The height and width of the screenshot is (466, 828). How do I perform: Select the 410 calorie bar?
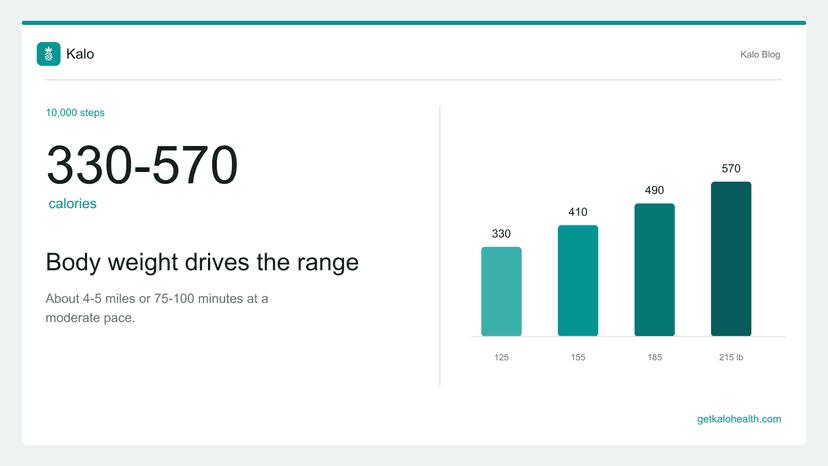pos(578,281)
